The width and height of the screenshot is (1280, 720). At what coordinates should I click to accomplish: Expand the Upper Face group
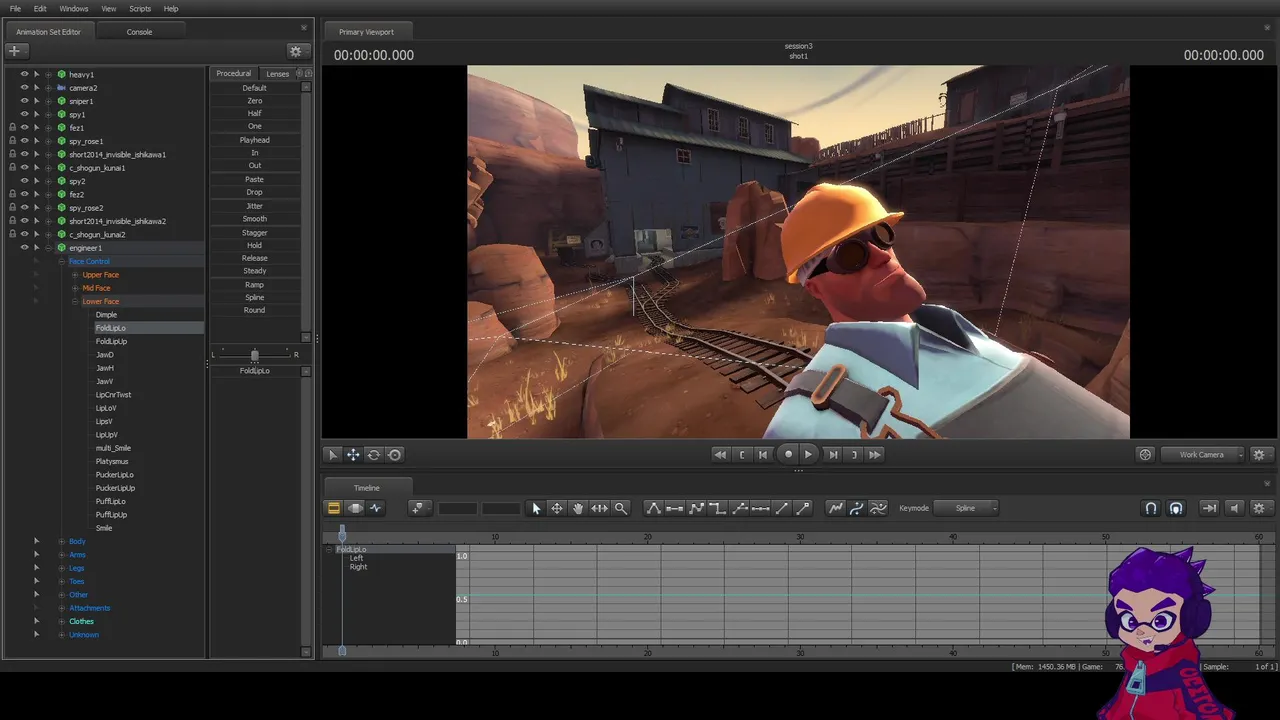pyautogui.click(x=75, y=274)
